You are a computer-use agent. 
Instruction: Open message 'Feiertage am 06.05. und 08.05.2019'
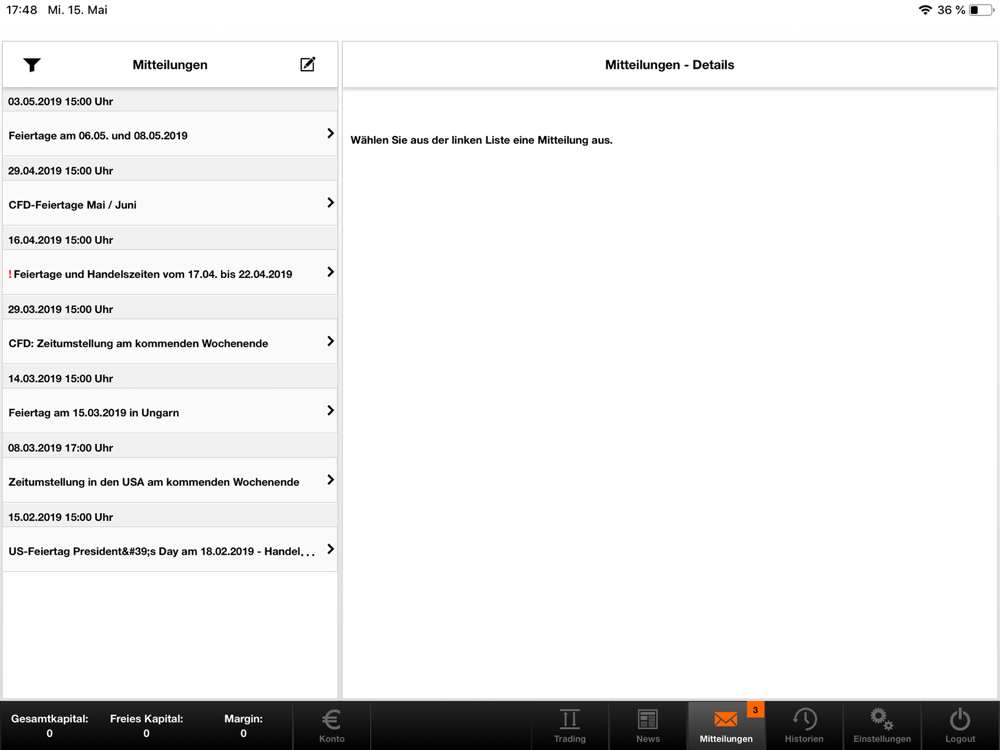click(x=170, y=134)
